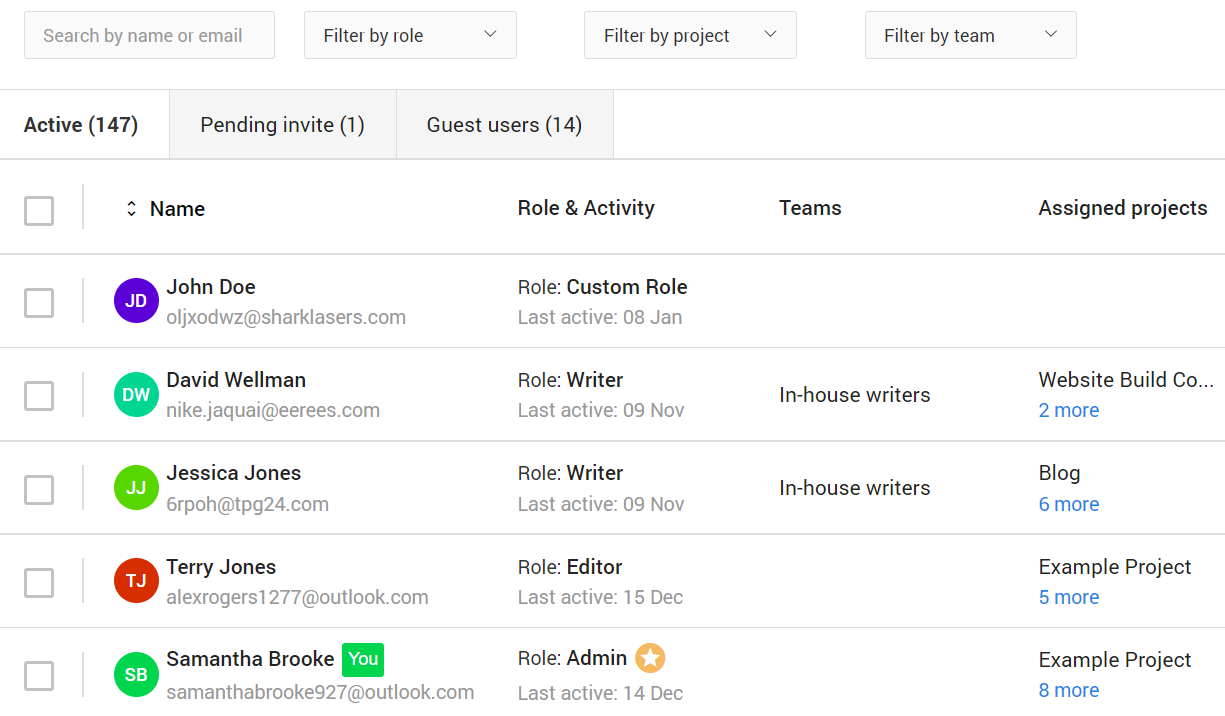Click Website Build Co... project name
The width and height of the screenshot is (1225, 716).
click(x=1126, y=380)
